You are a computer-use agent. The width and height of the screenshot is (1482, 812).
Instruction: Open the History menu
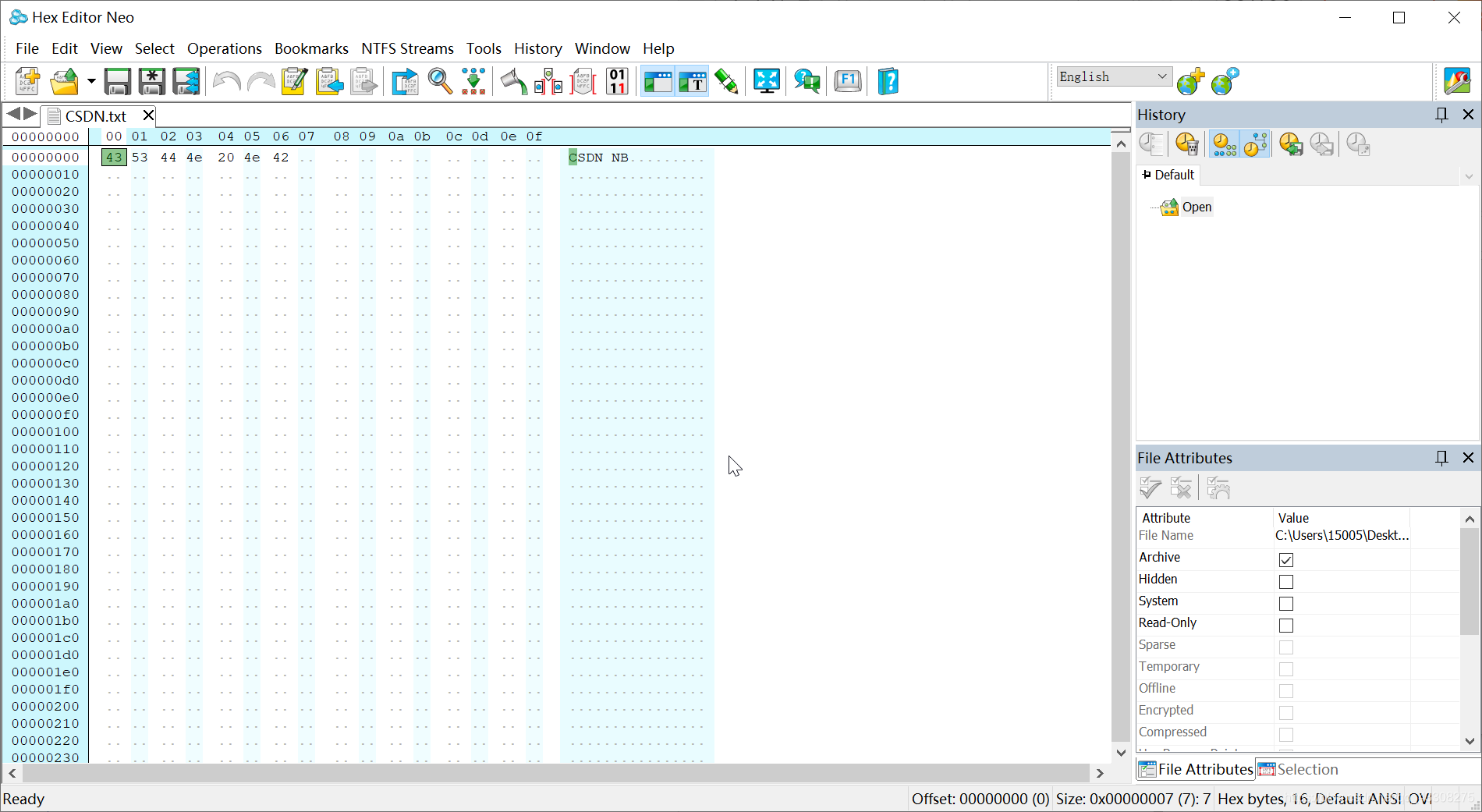(x=537, y=48)
